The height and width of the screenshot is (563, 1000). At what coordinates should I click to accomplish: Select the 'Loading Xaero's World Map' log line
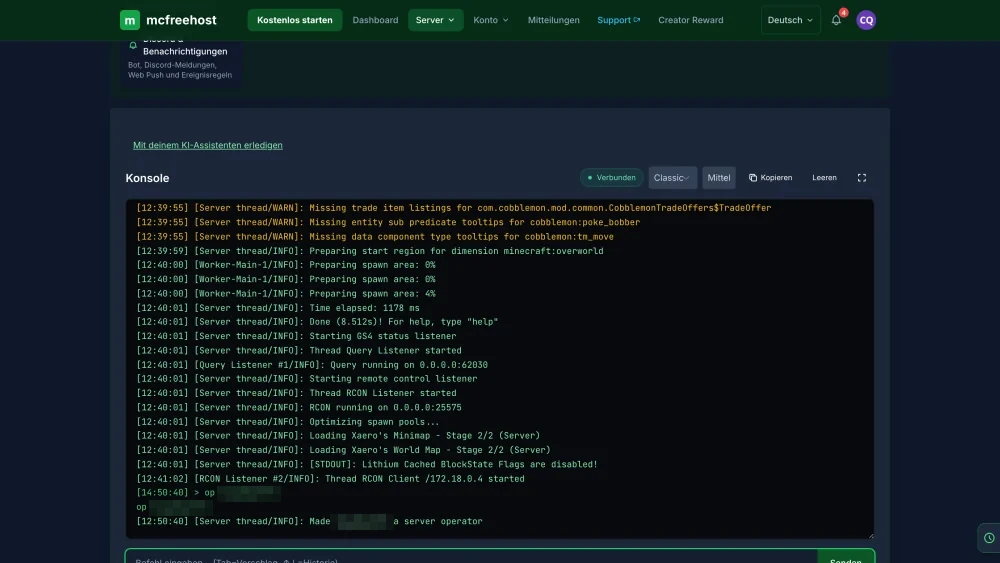343,450
